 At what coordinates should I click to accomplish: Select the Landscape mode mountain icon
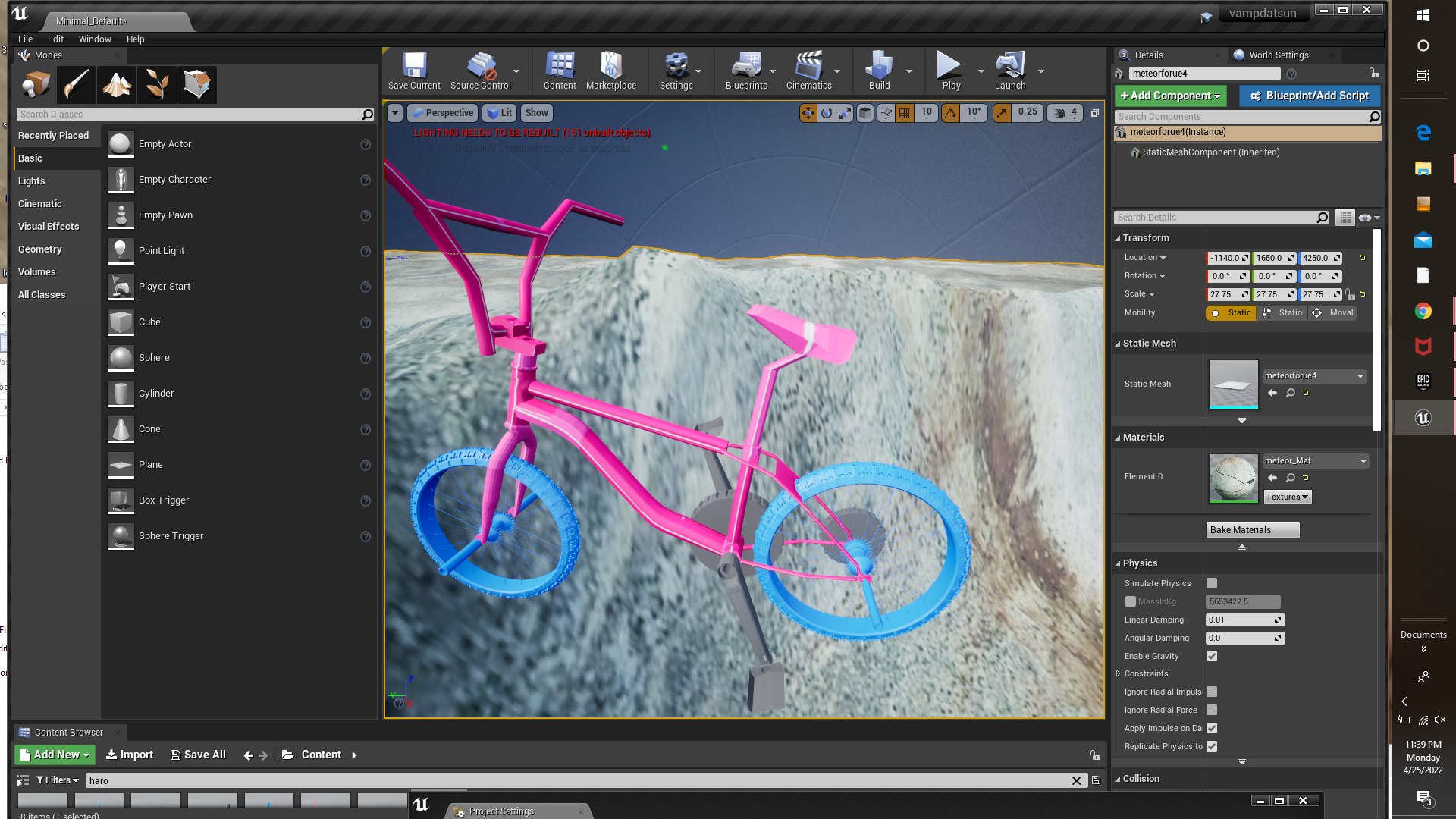[117, 84]
